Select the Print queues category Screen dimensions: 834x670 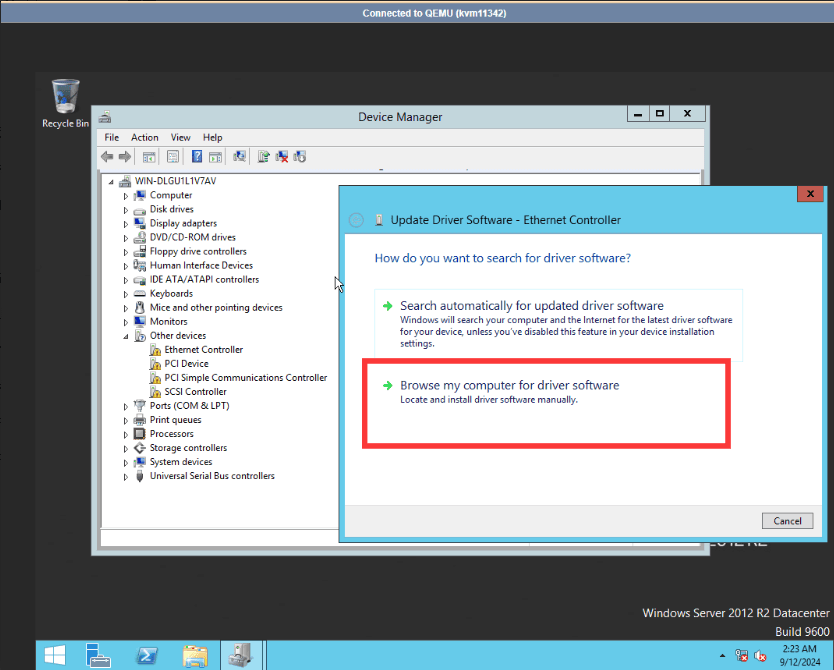[176, 420]
